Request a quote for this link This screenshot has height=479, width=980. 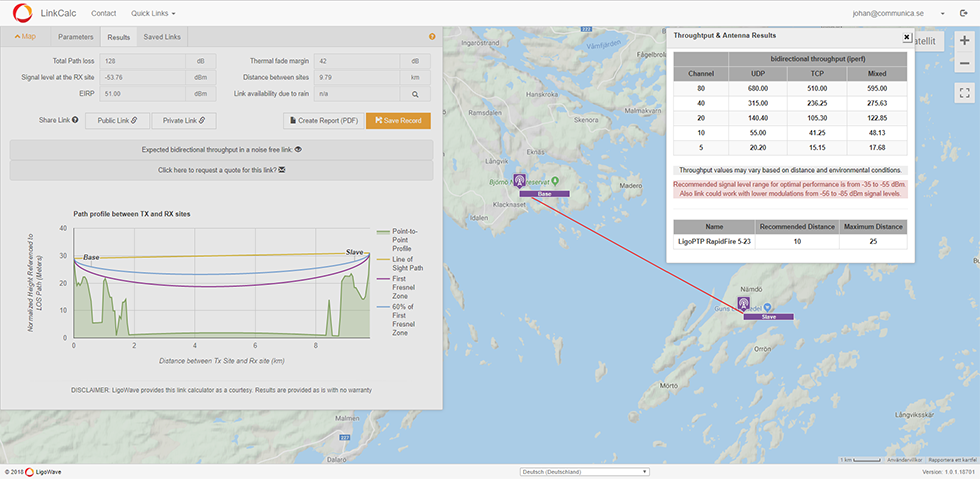tap(221, 170)
